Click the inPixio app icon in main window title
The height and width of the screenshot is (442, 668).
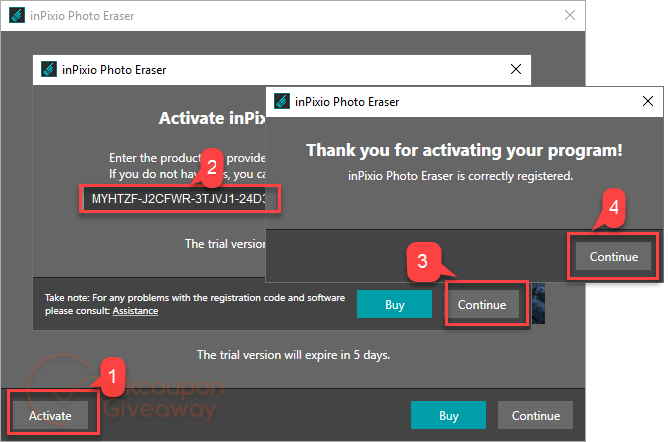tap(17, 15)
